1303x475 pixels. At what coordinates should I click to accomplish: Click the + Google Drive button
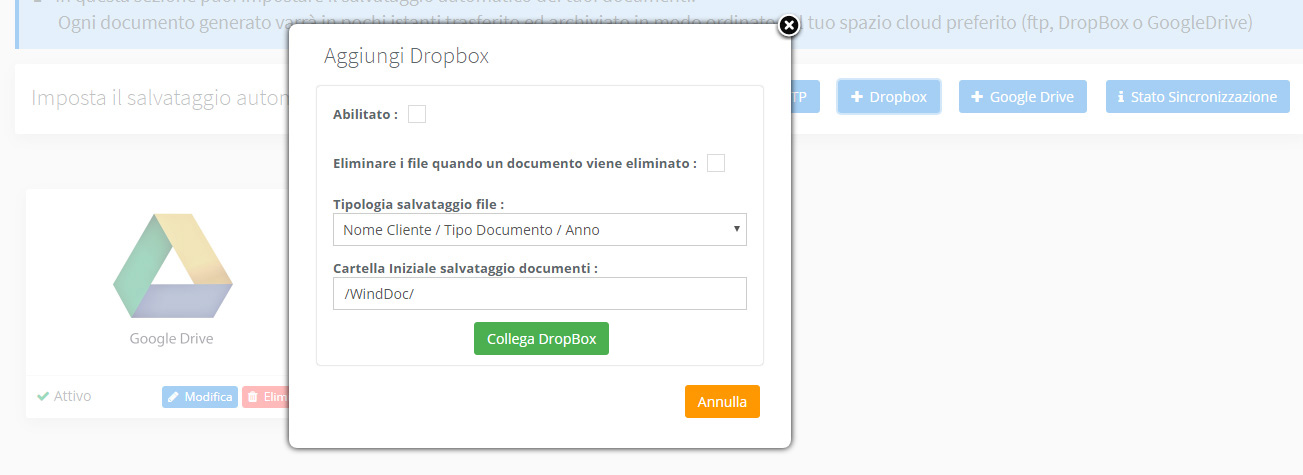(x=1022, y=97)
